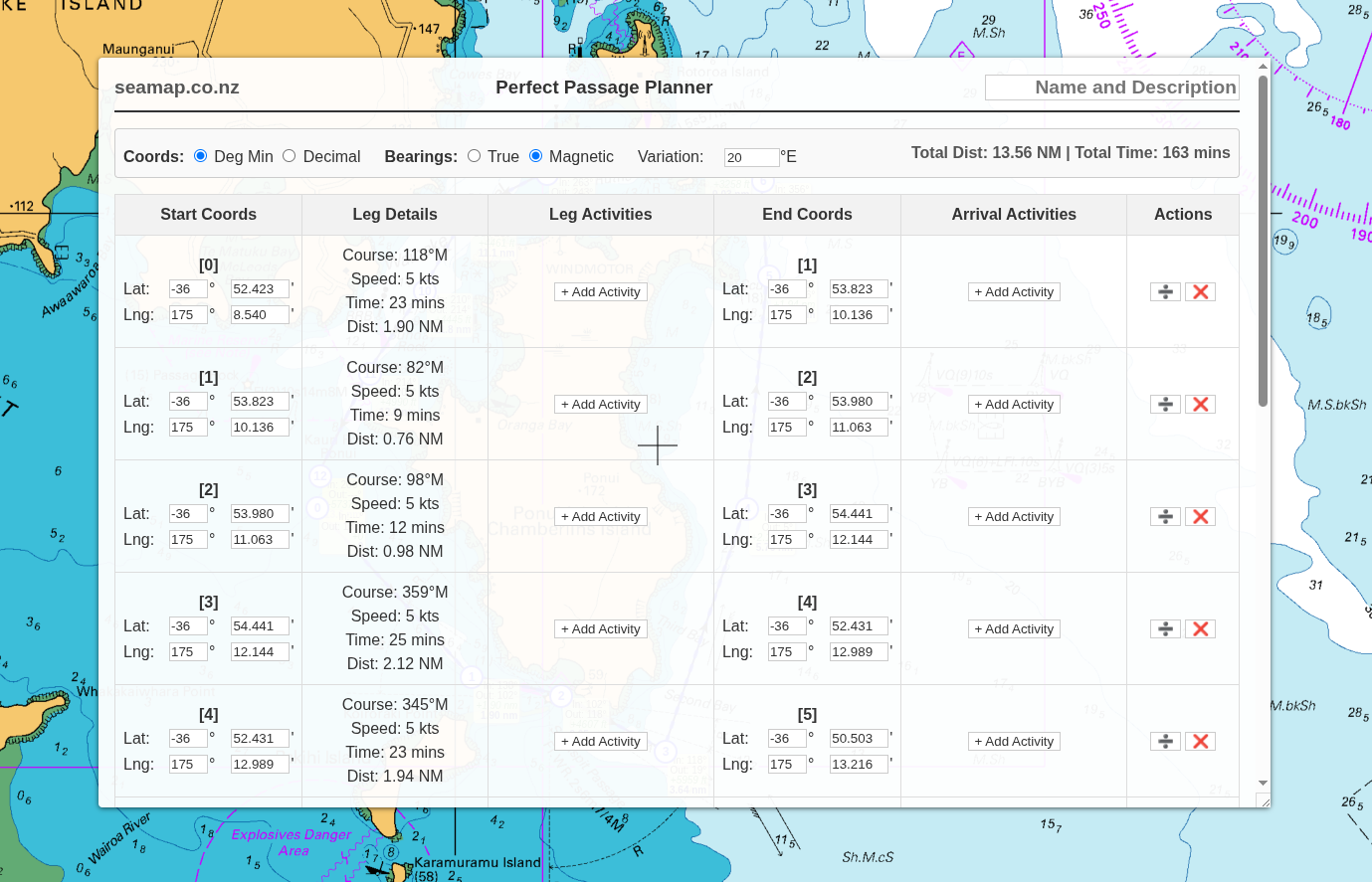Add a leg activity on leg 3
Viewport: 1372px width, 882px height.
(600, 628)
